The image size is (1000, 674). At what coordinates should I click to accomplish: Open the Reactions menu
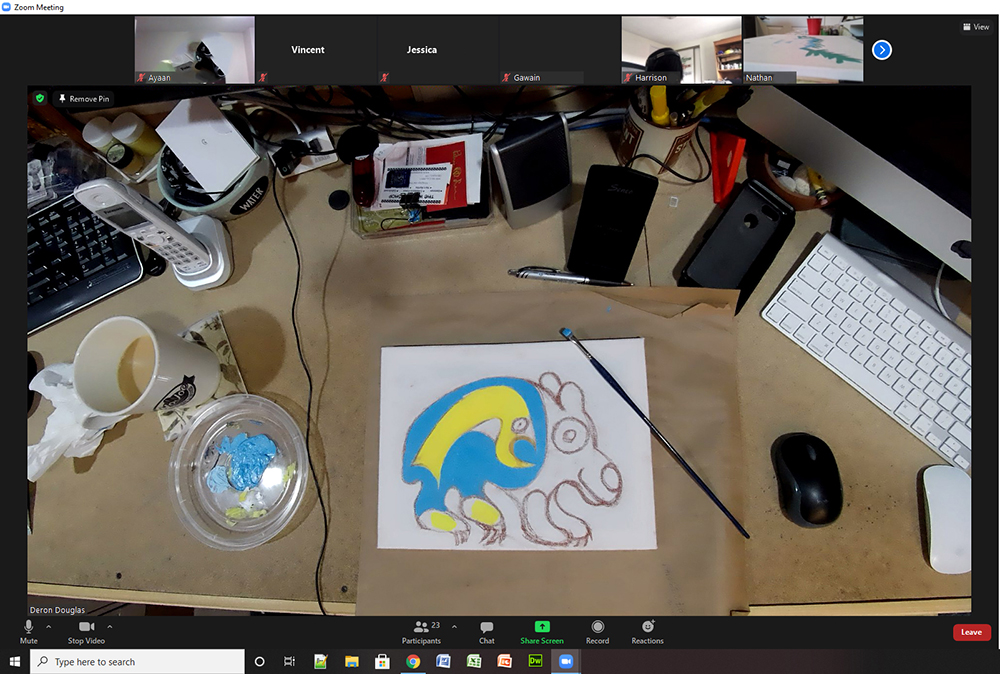pos(647,630)
